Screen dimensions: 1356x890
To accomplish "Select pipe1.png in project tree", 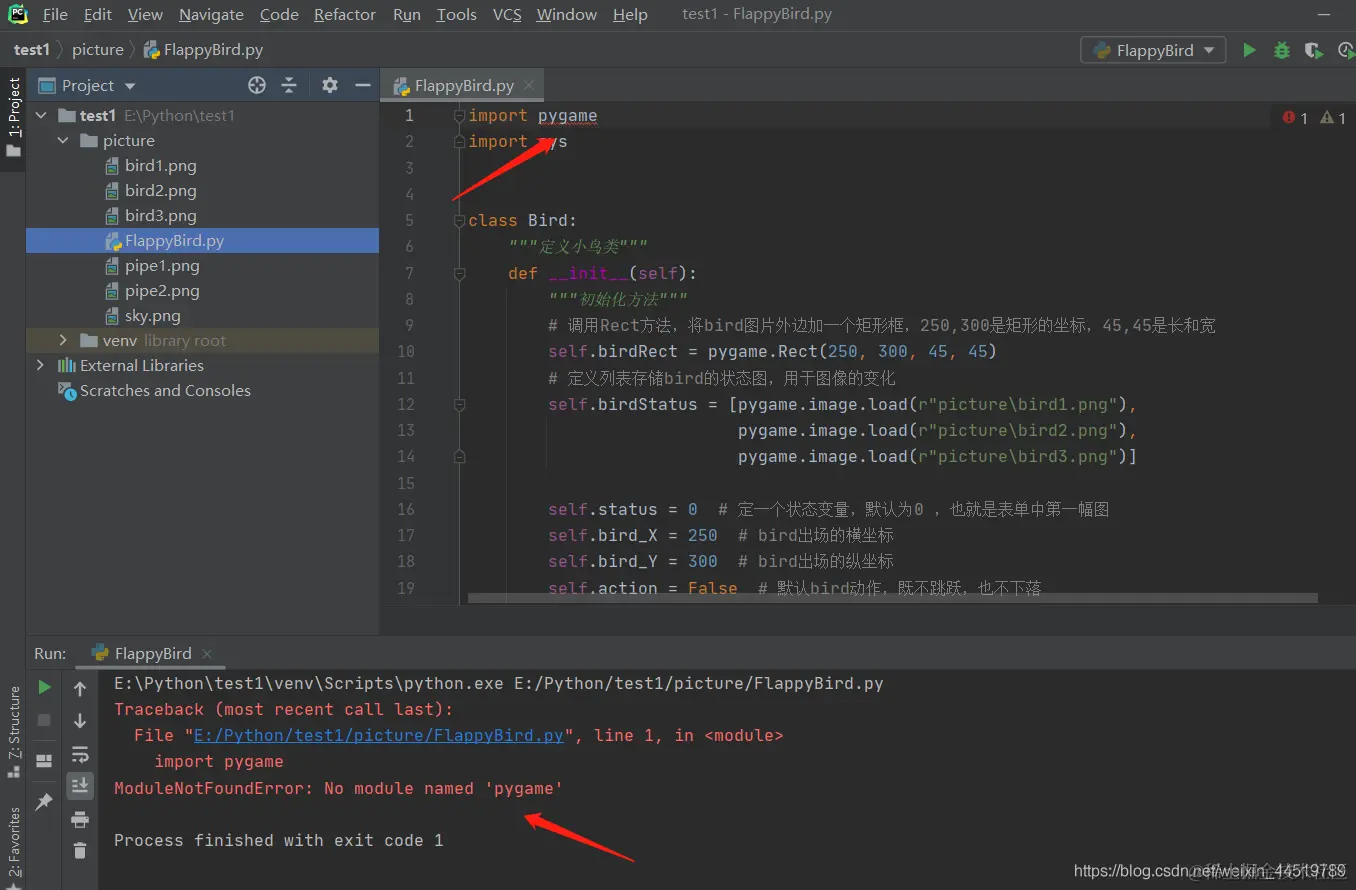I will click(162, 266).
